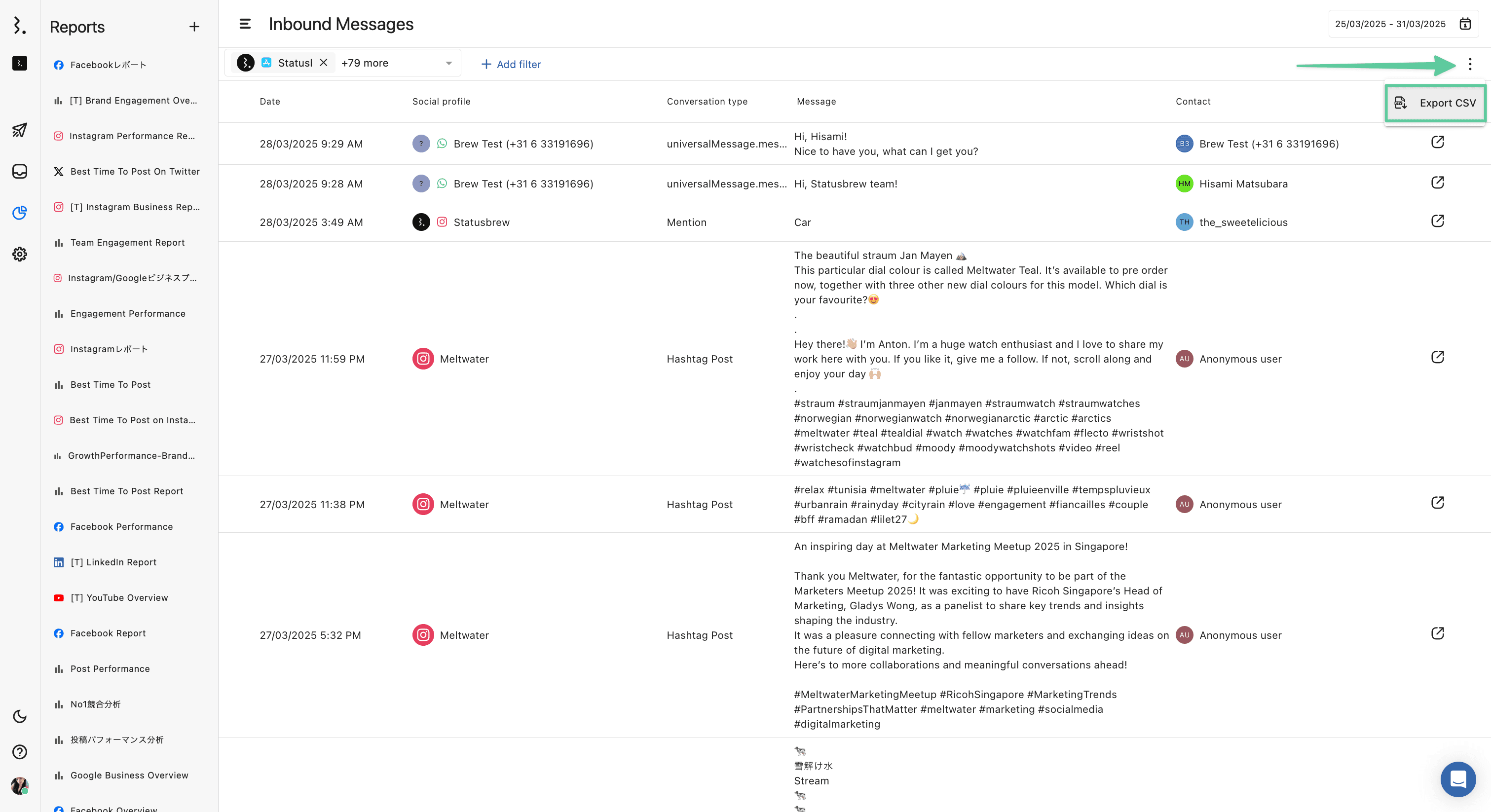This screenshot has width=1491, height=812.
Task: Open the chat support bubble
Action: click(x=1457, y=779)
